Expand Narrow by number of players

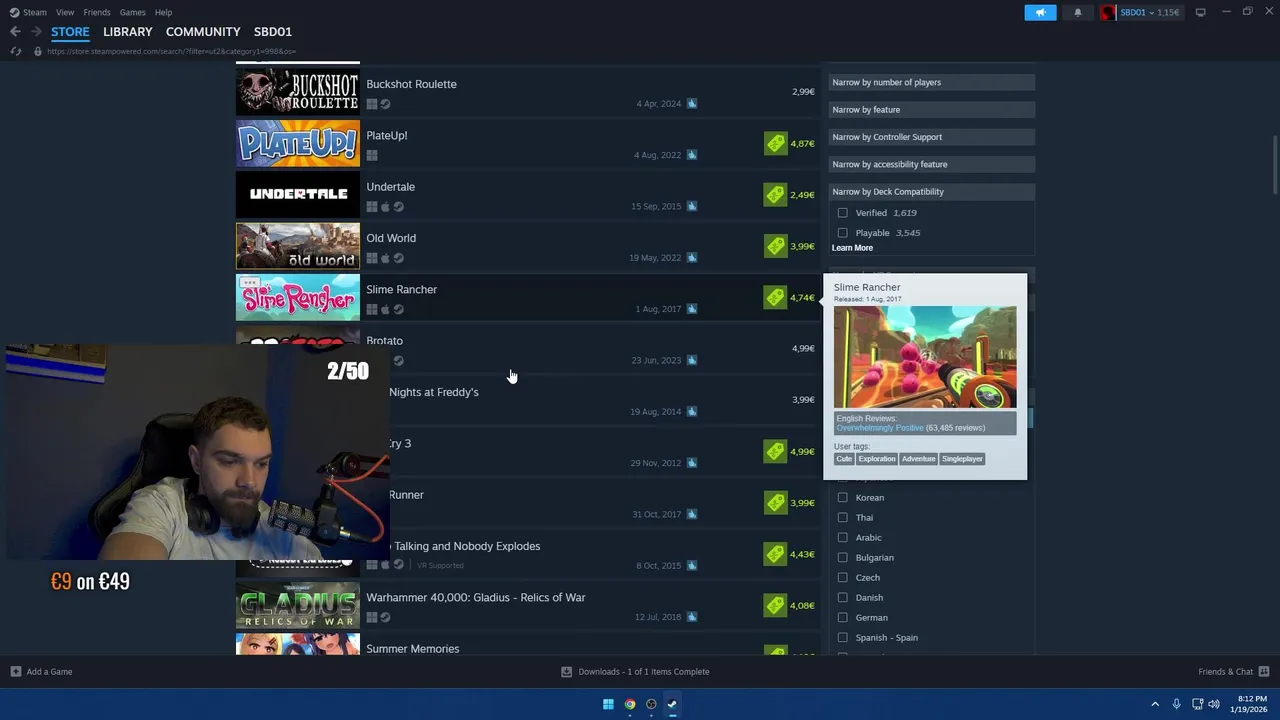[x=930, y=82]
